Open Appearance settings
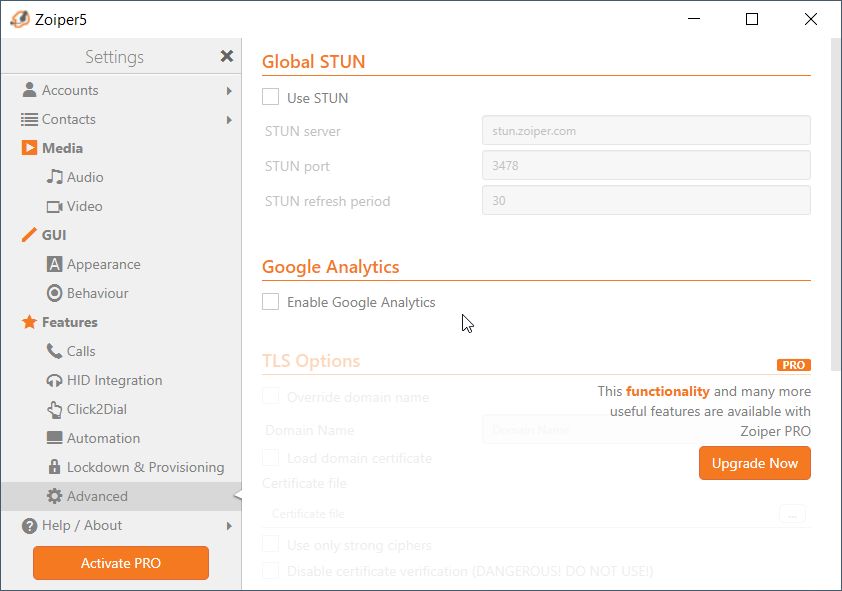The width and height of the screenshot is (842, 591). (x=121, y=264)
